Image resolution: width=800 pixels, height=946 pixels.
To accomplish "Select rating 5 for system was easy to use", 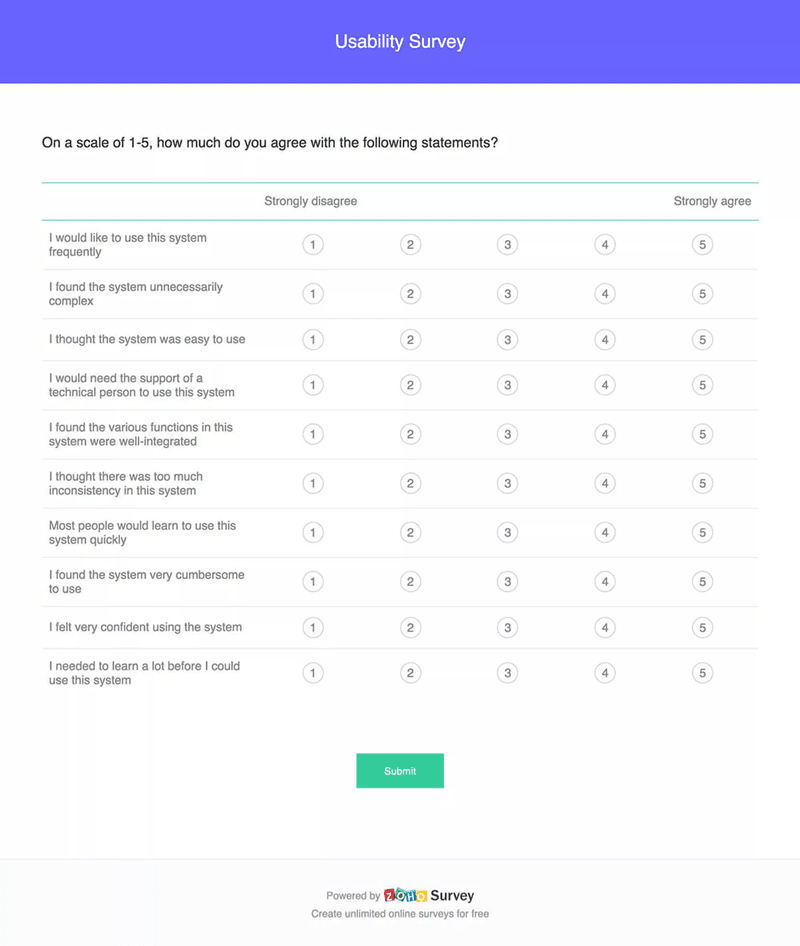I will coord(702,340).
